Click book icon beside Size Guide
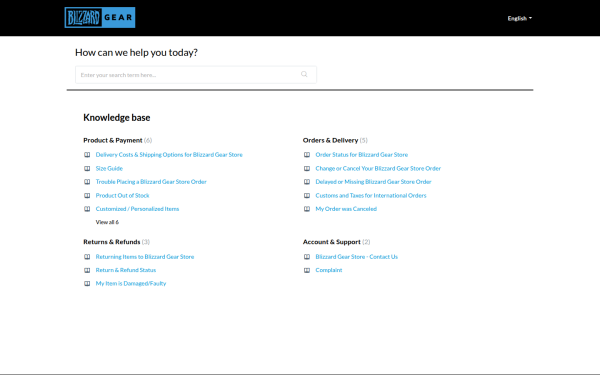The image size is (600, 375). (87, 168)
